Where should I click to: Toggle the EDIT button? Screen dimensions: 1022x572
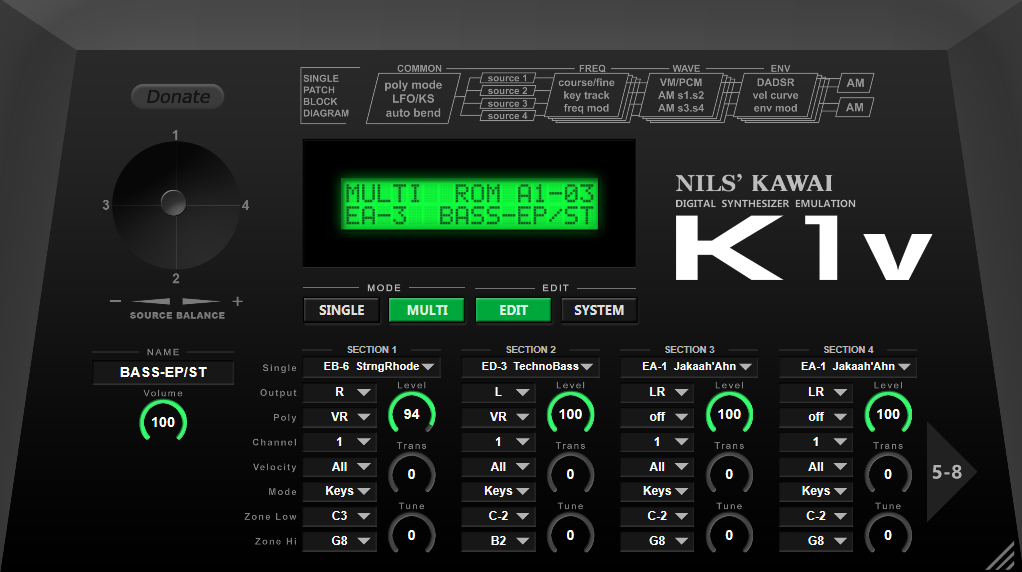coord(513,310)
